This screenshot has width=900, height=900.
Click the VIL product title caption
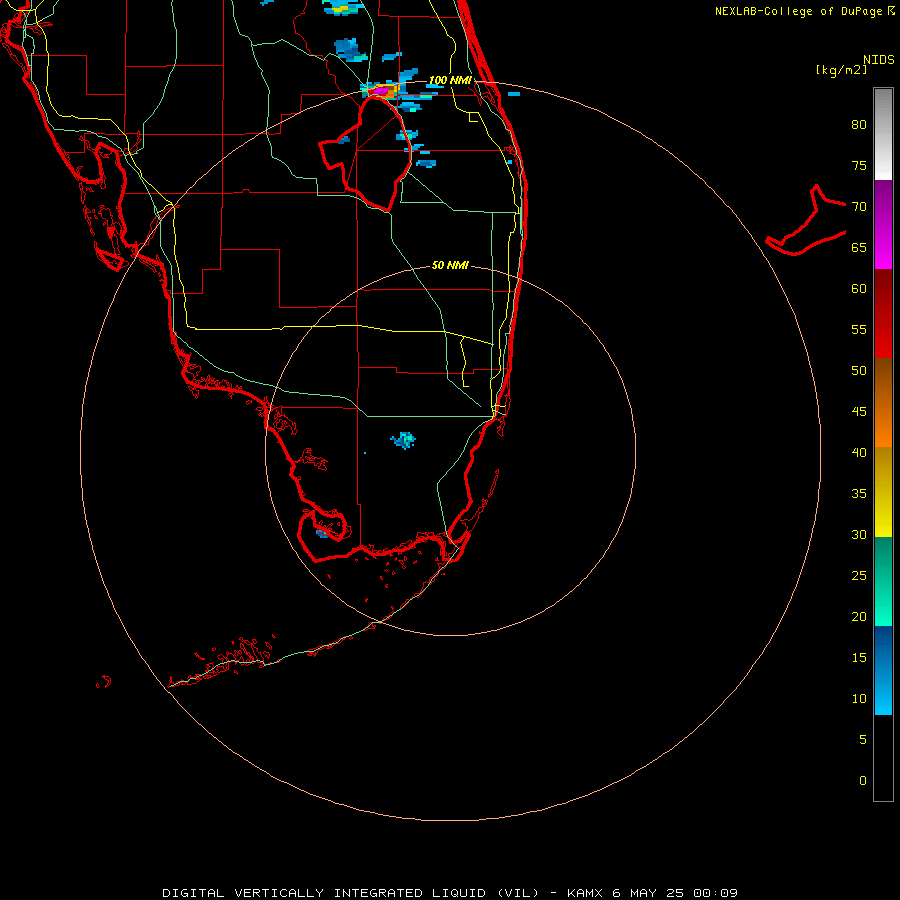[x=449, y=893]
